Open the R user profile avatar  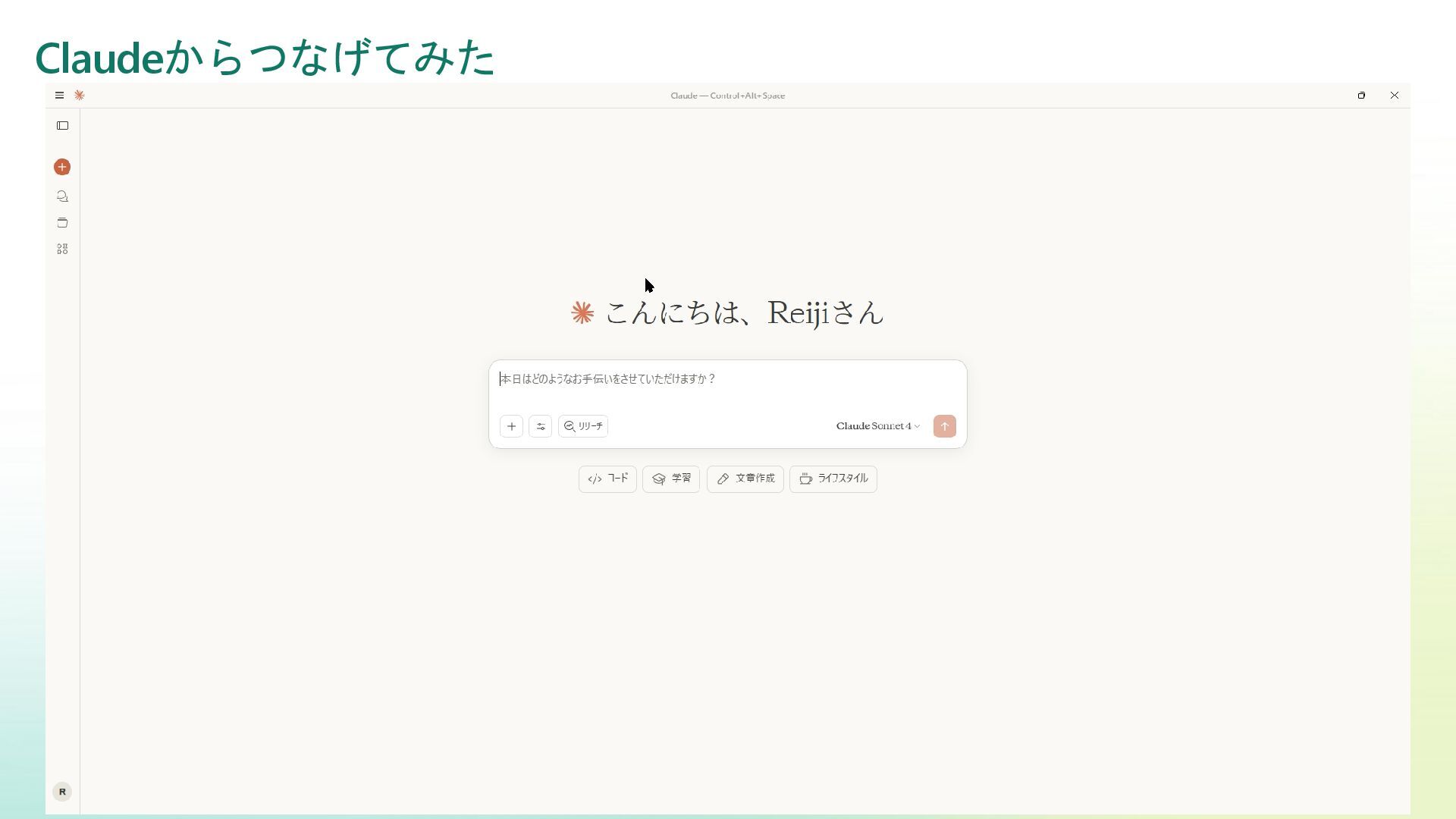point(62,792)
